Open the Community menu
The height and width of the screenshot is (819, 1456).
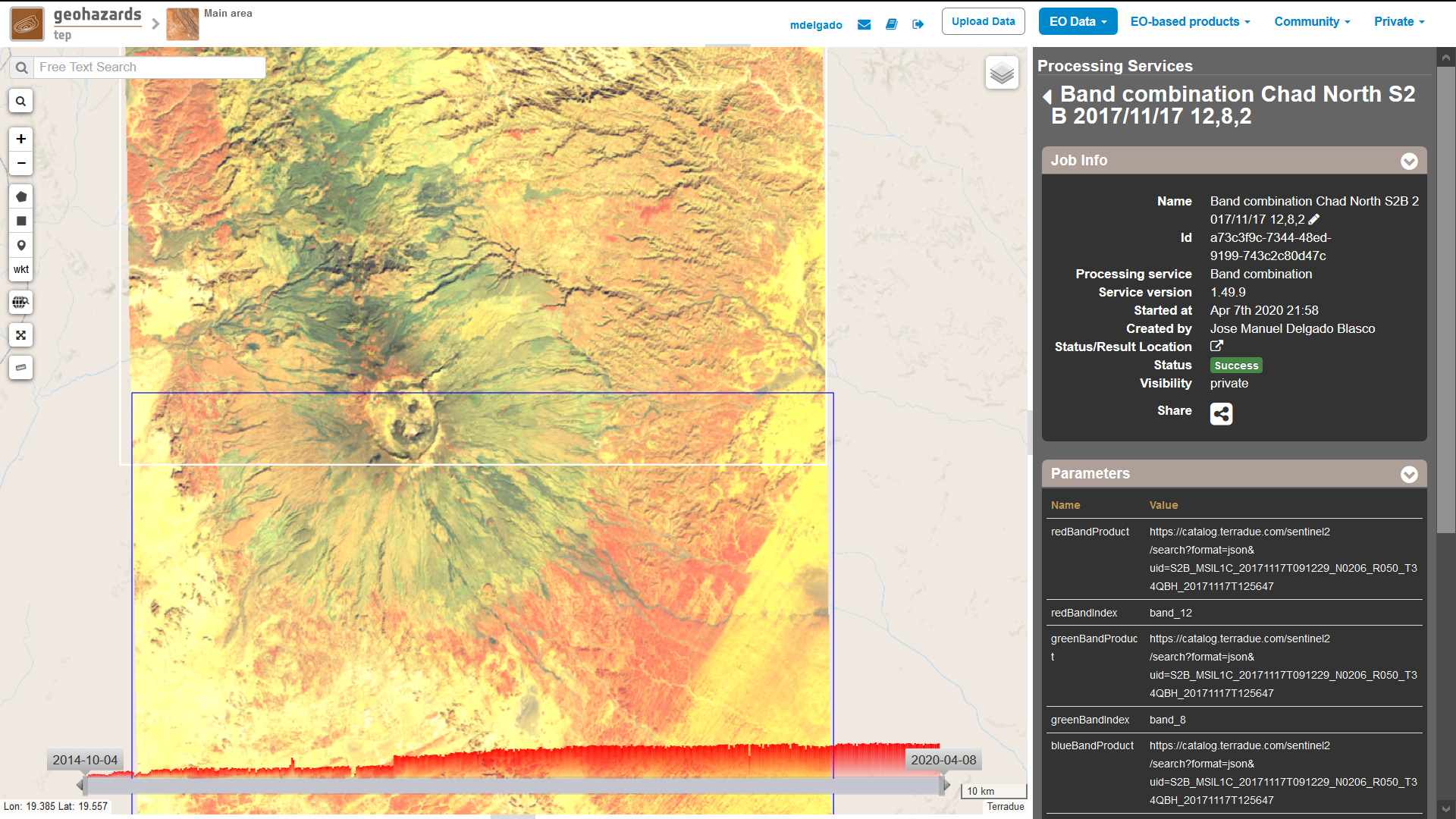pyautogui.click(x=1312, y=21)
